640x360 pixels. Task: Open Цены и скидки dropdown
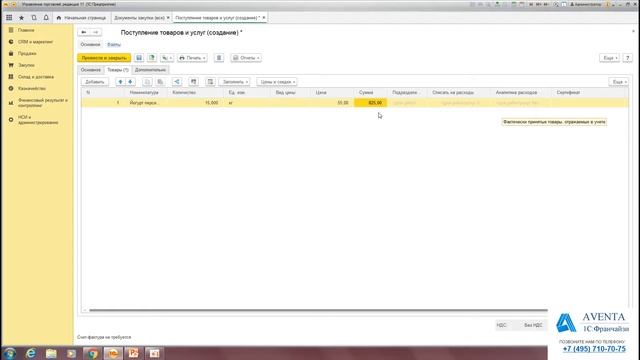(x=277, y=82)
